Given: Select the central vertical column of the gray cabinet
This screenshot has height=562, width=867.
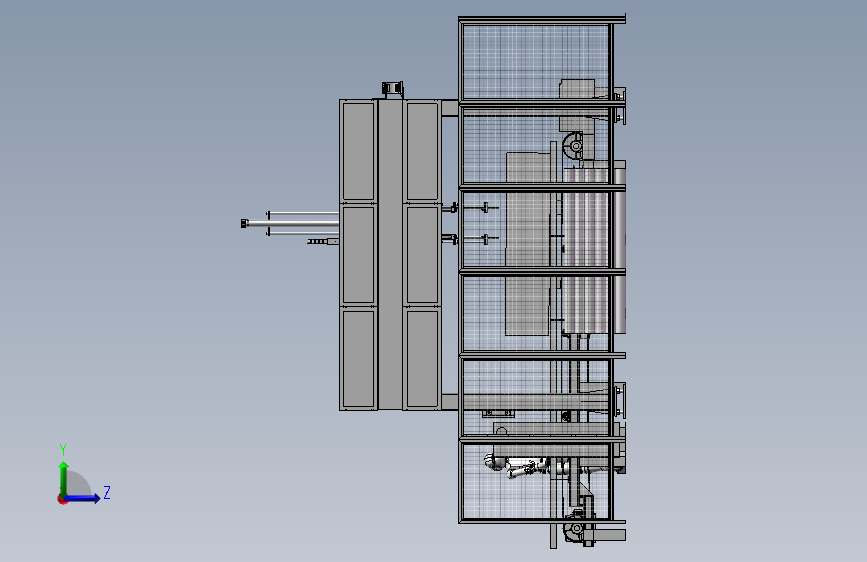Looking at the screenshot, I should [390, 254].
